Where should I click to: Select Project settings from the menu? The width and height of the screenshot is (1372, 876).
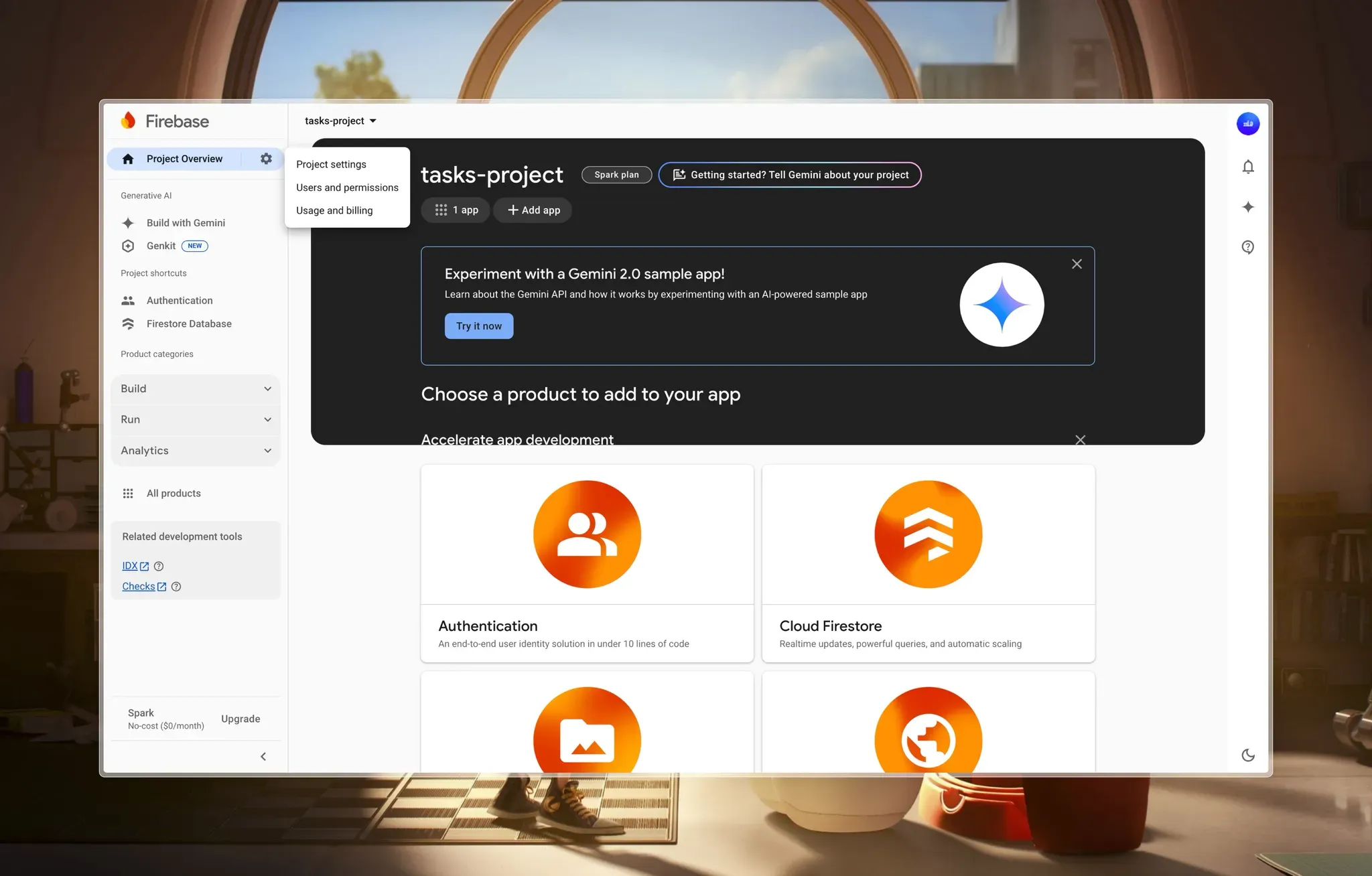331,164
